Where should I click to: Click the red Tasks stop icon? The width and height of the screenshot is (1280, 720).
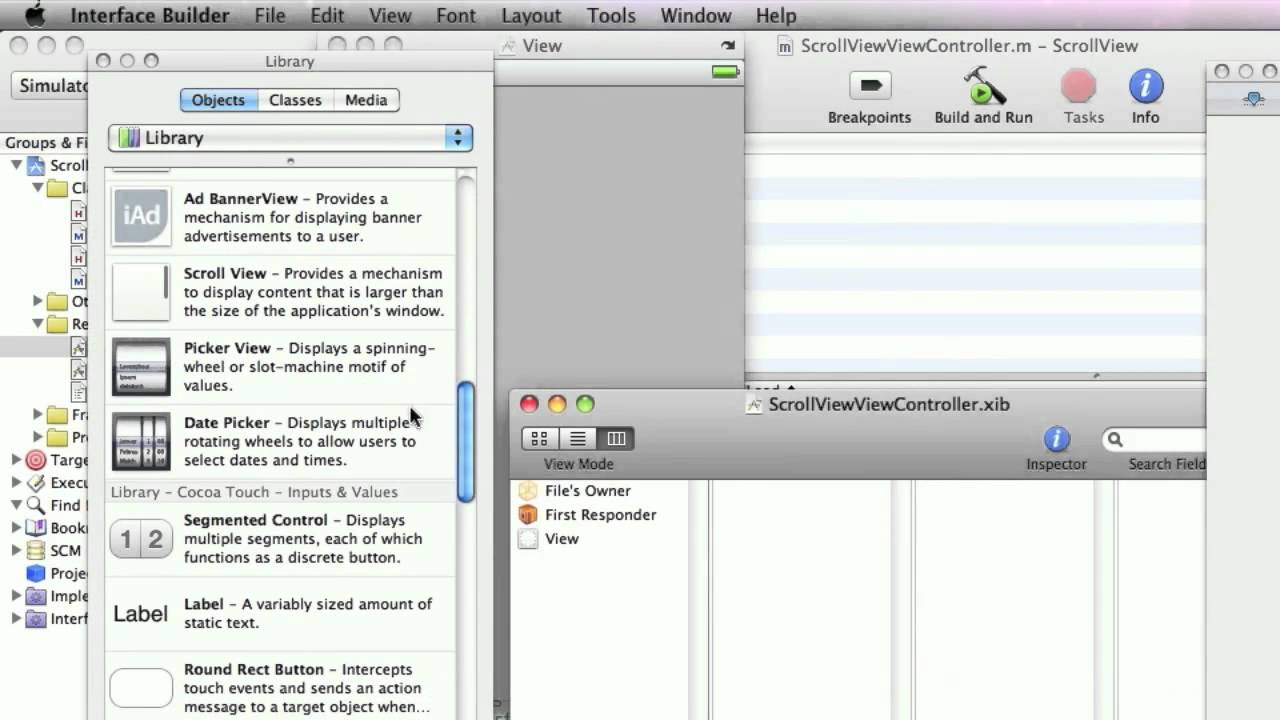(1079, 86)
